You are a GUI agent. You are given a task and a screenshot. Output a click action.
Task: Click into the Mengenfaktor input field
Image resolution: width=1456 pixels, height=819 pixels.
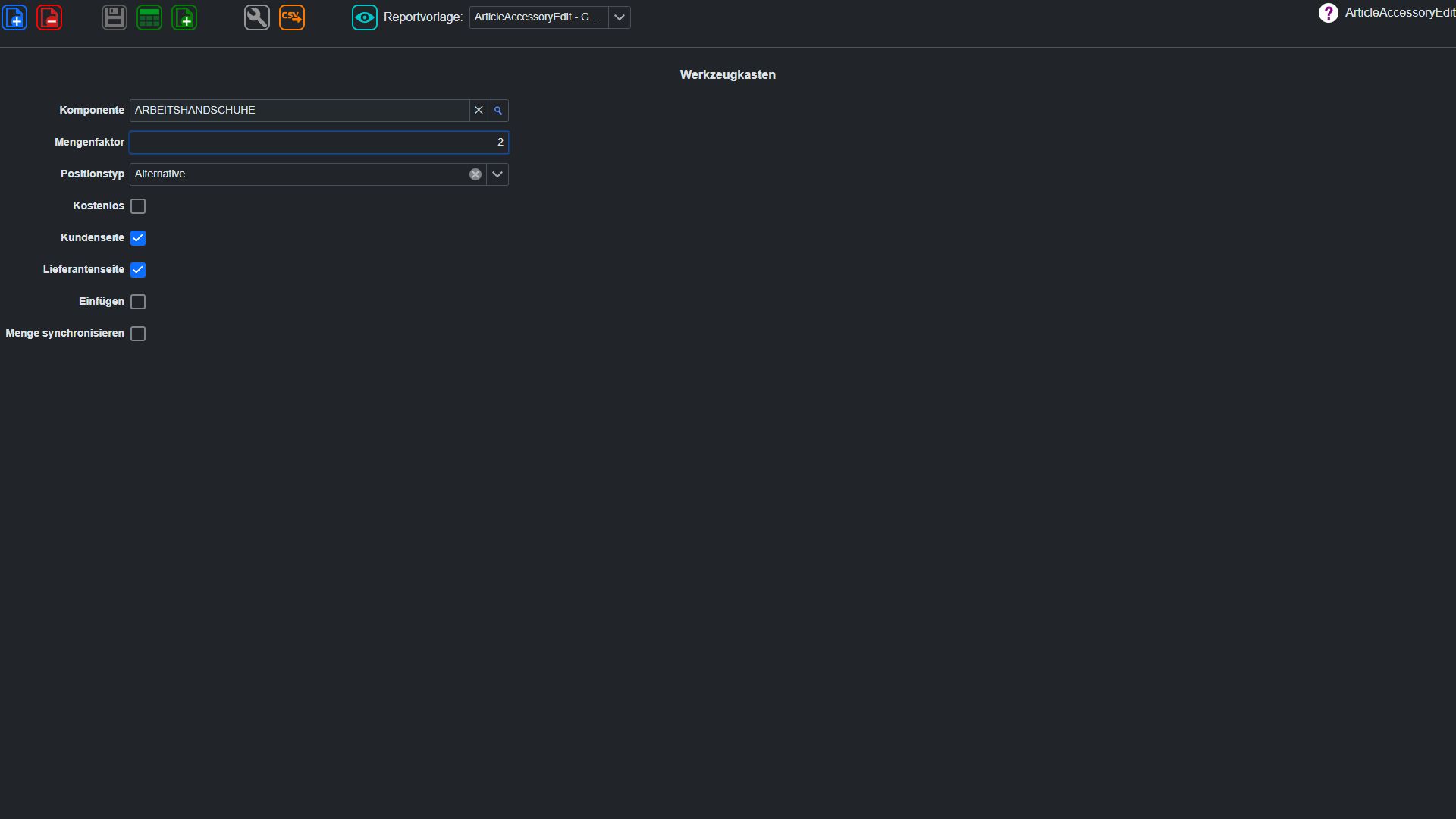pyautogui.click(x=319, y=143)
